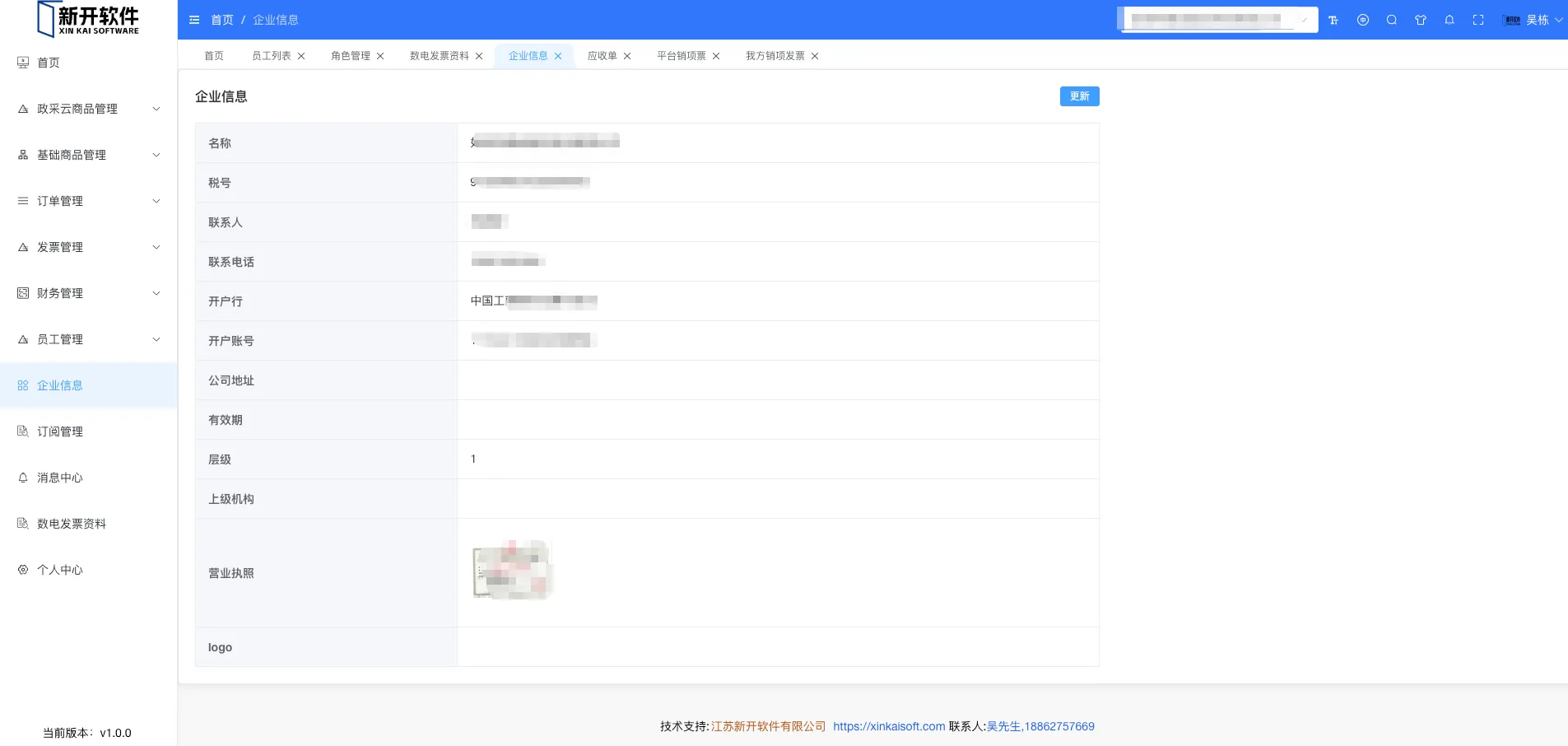Switch to the 数电发票资料 tab
Viewport: 1568px width, 746px height.
[439, 56]
